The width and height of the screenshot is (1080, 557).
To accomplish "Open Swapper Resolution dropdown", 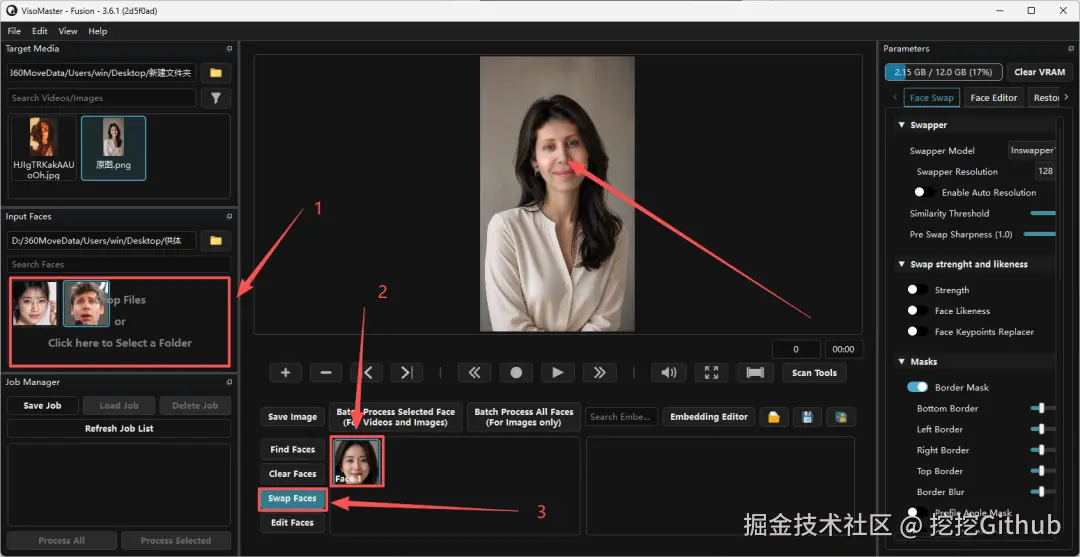I will pyautogui.click(x=1045, y=171).
